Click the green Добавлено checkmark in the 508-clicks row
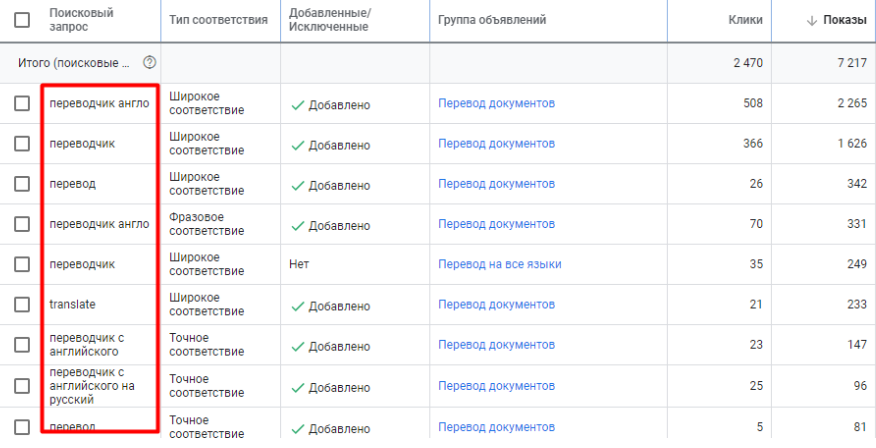Image resolution: width=876 pixels, height=448 pixels. (x=297, y=104)
